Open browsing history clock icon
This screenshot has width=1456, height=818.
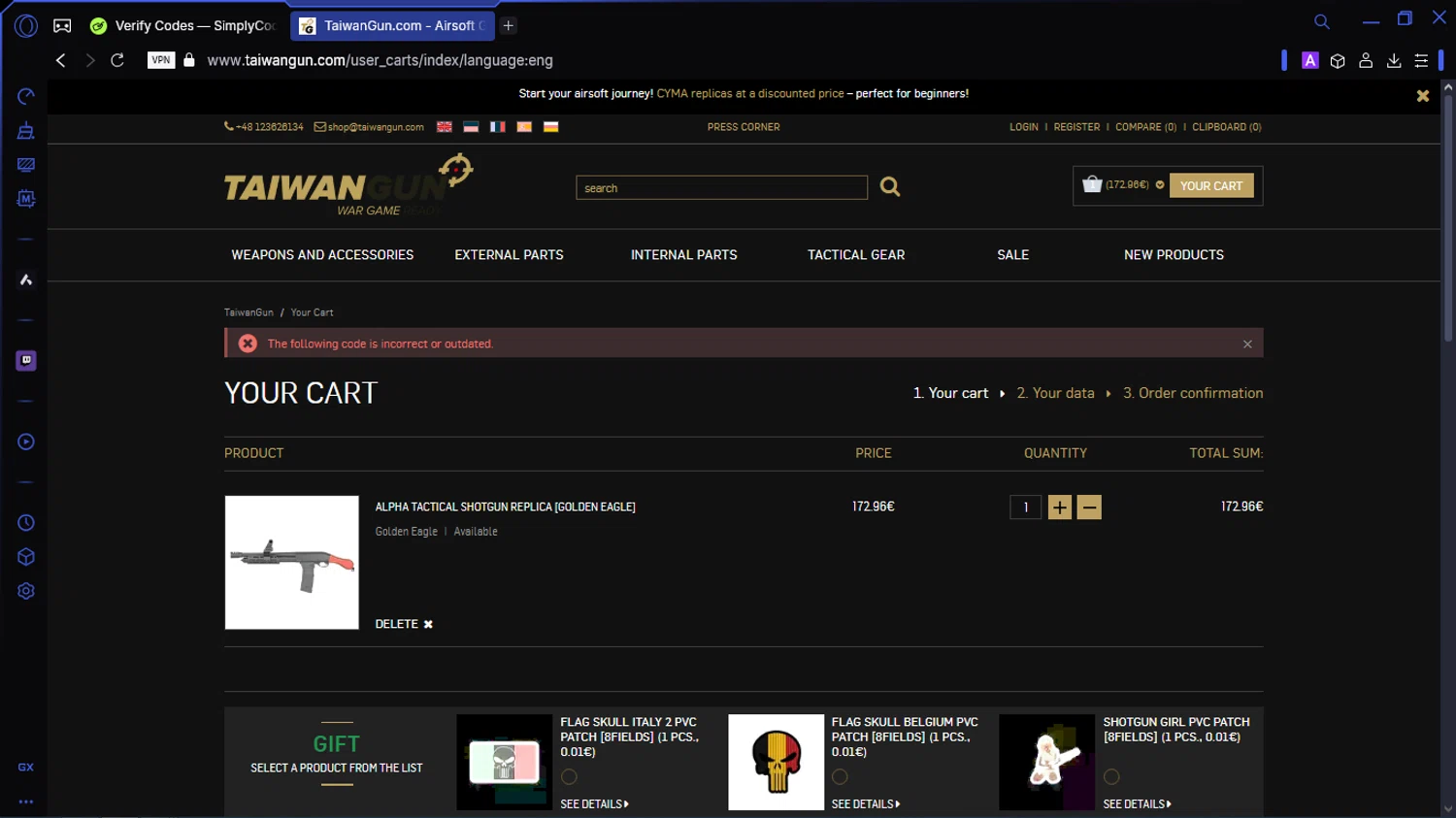click(x=26, y=523)
